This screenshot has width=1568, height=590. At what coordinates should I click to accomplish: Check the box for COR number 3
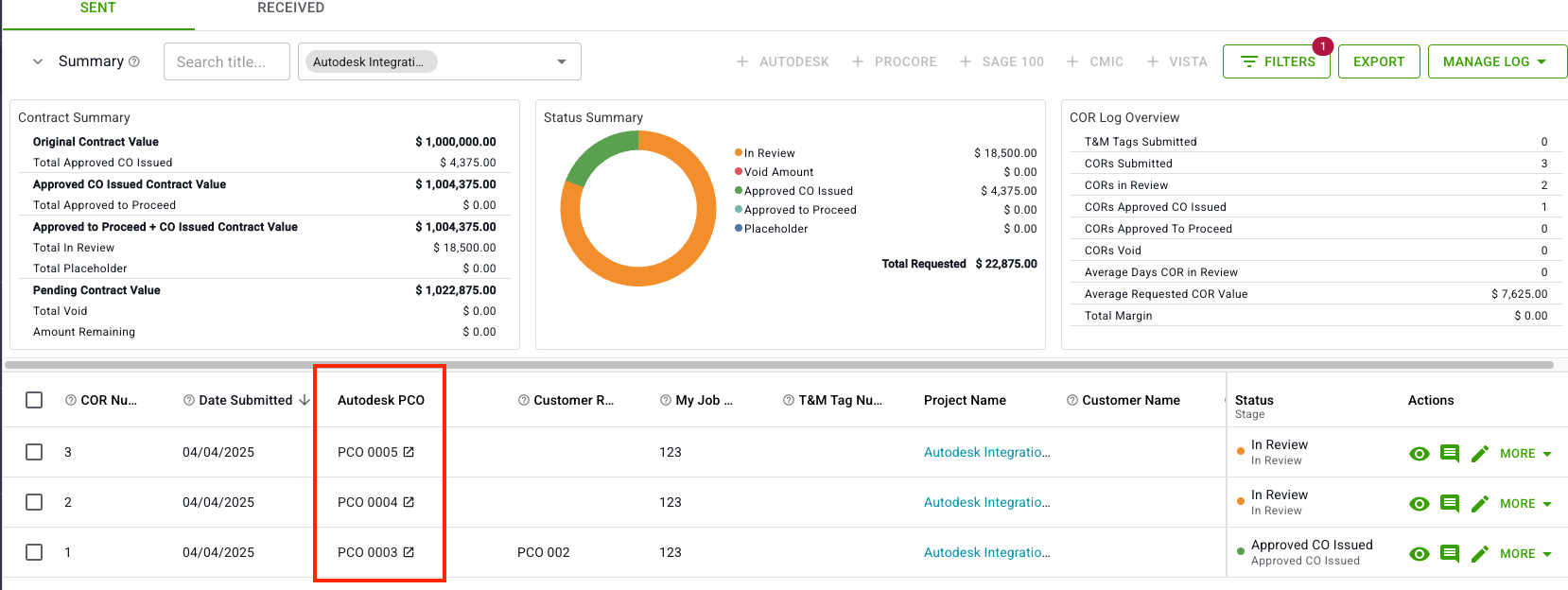click(x=34, y=452)
